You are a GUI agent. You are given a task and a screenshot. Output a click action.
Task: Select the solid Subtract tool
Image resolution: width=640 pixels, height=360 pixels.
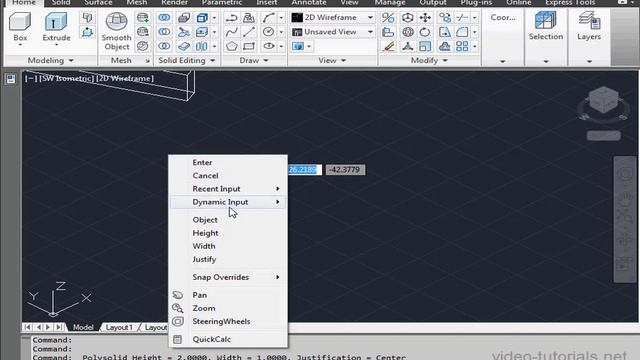164,32
